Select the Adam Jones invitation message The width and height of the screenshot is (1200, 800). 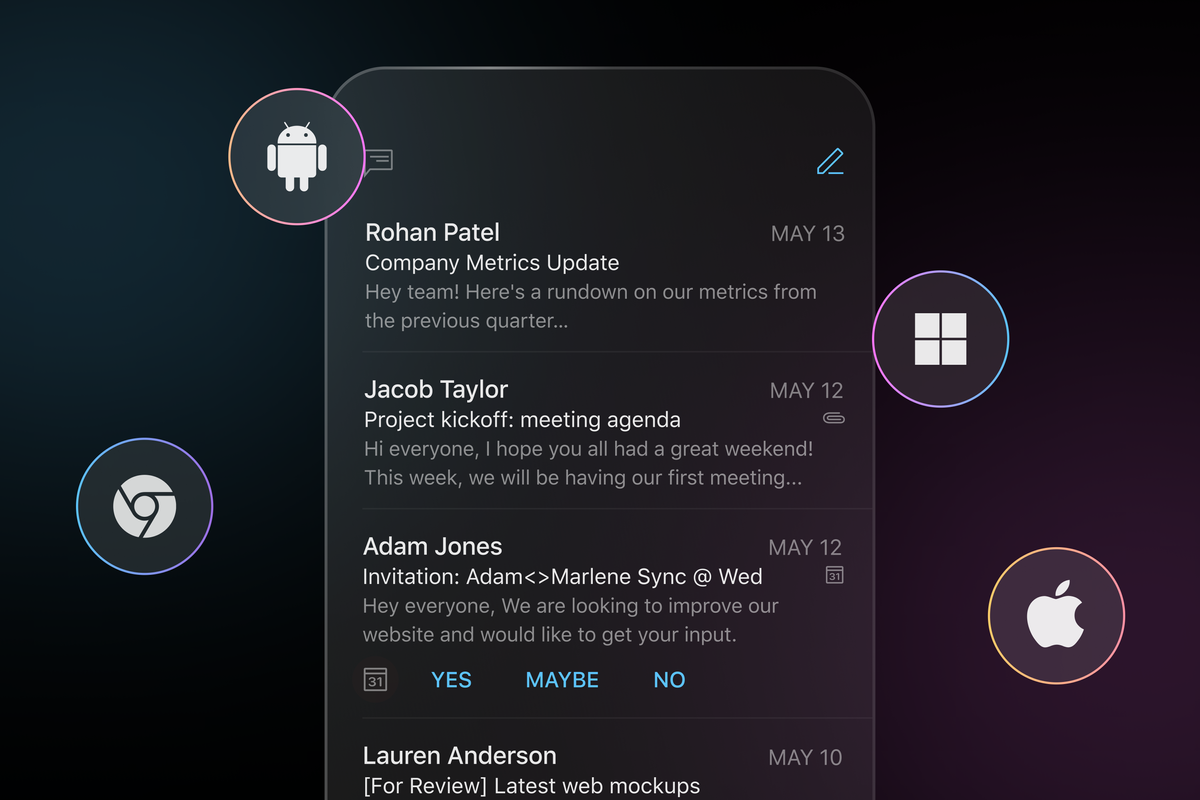coord(604,613)
